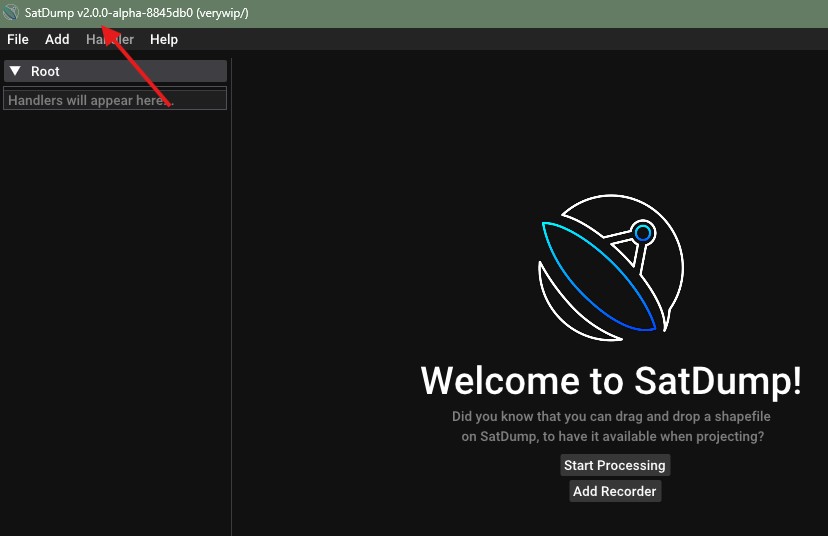Open the Add menu

click(x=57, y=39)
